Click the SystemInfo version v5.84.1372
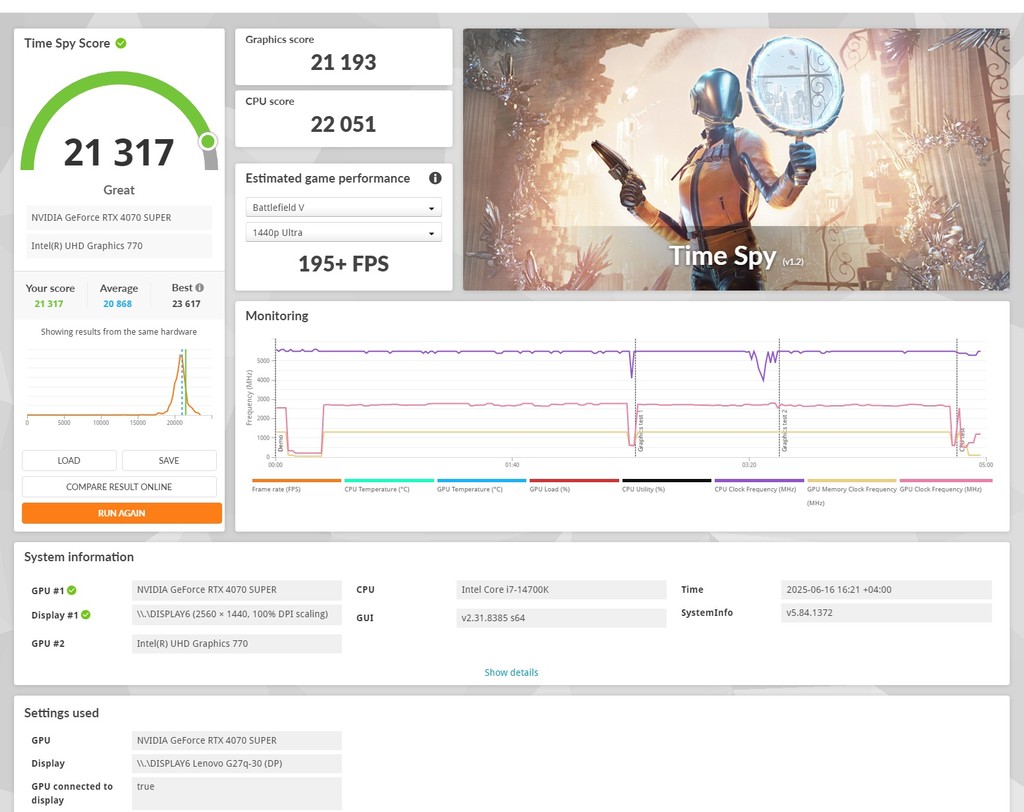1024x812 pixels. (886, 613)
